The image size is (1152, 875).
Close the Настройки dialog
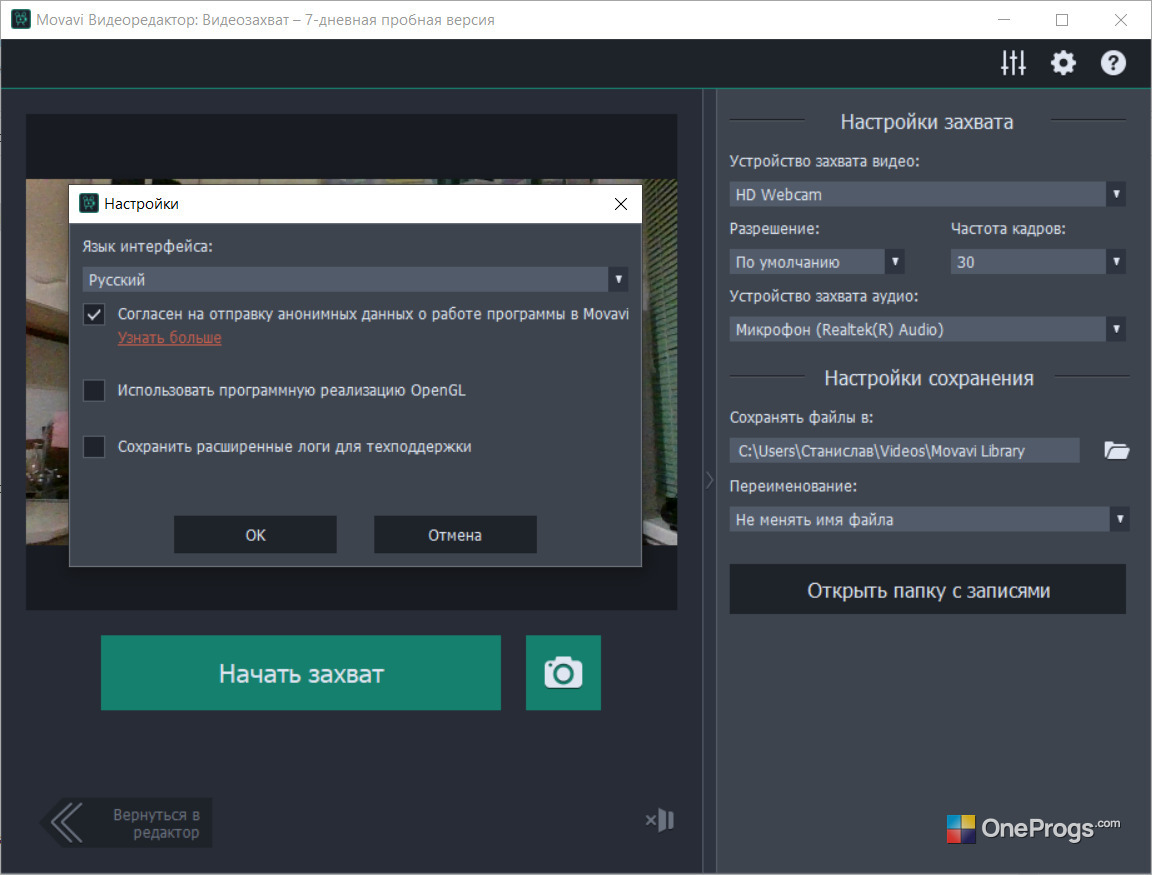coord(621,204)
